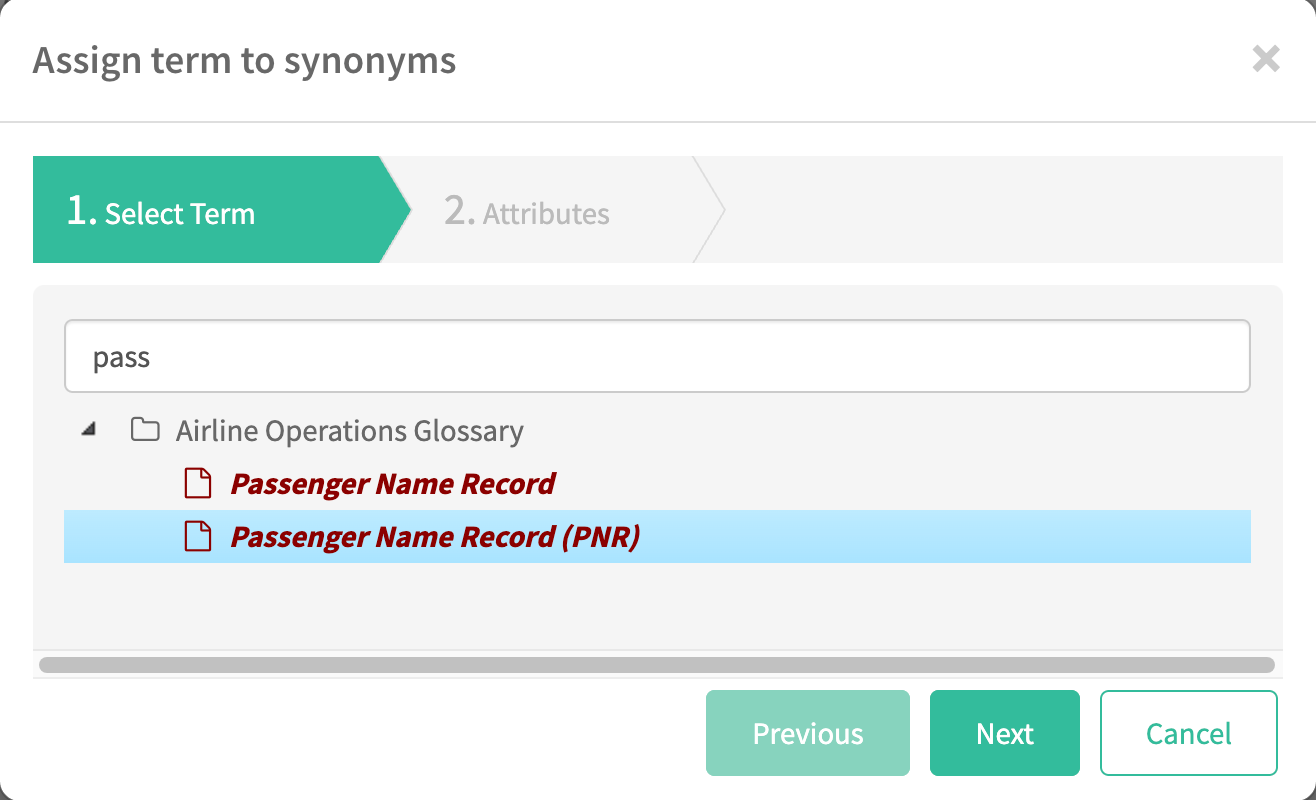
Task: Close the Assign term dialog with X
Action: tap(1265, 59)
